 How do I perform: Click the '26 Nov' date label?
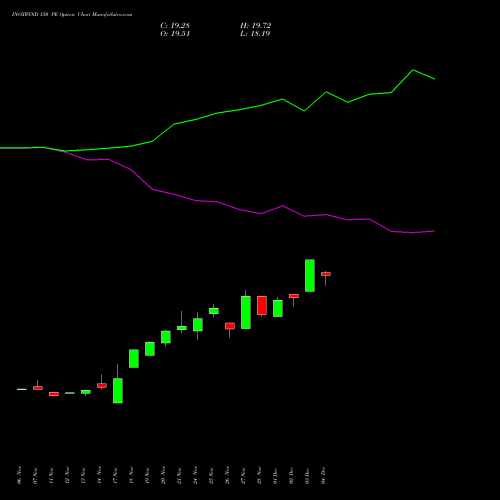click(x=227, y=475)
